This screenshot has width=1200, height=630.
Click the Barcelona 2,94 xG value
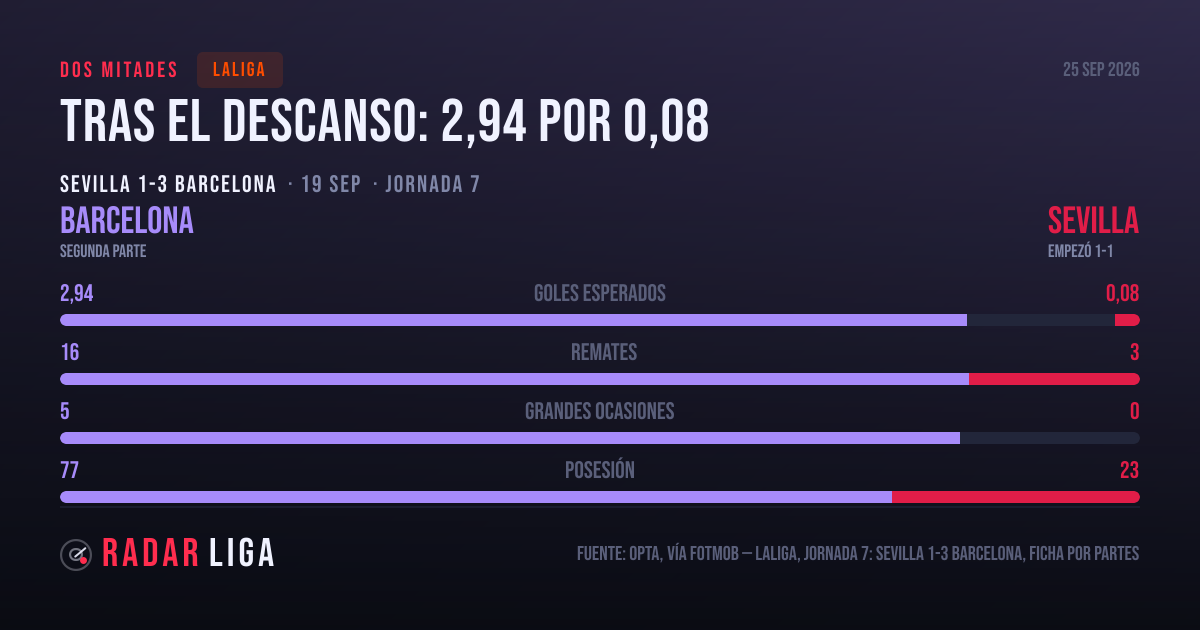coord(76,293)
